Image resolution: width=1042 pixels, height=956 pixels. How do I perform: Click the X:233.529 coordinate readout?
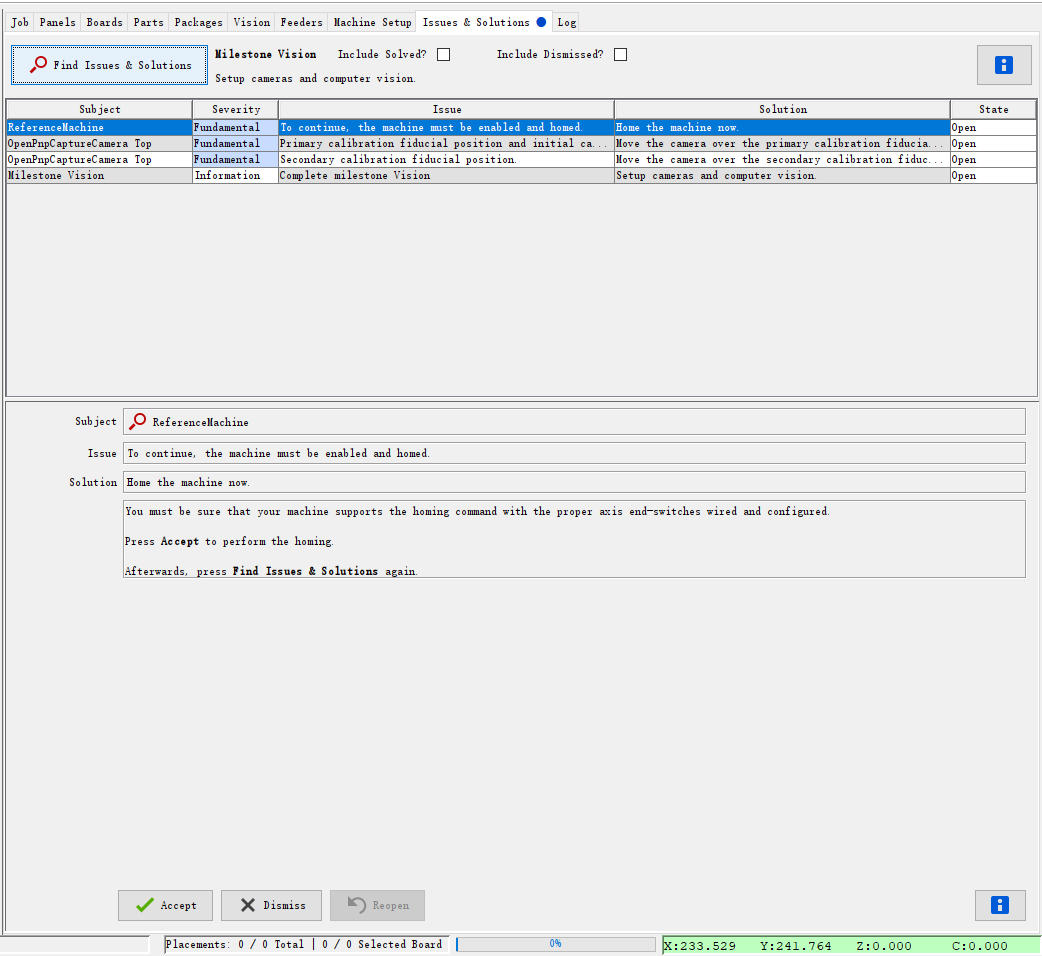[x=700, y=945]
